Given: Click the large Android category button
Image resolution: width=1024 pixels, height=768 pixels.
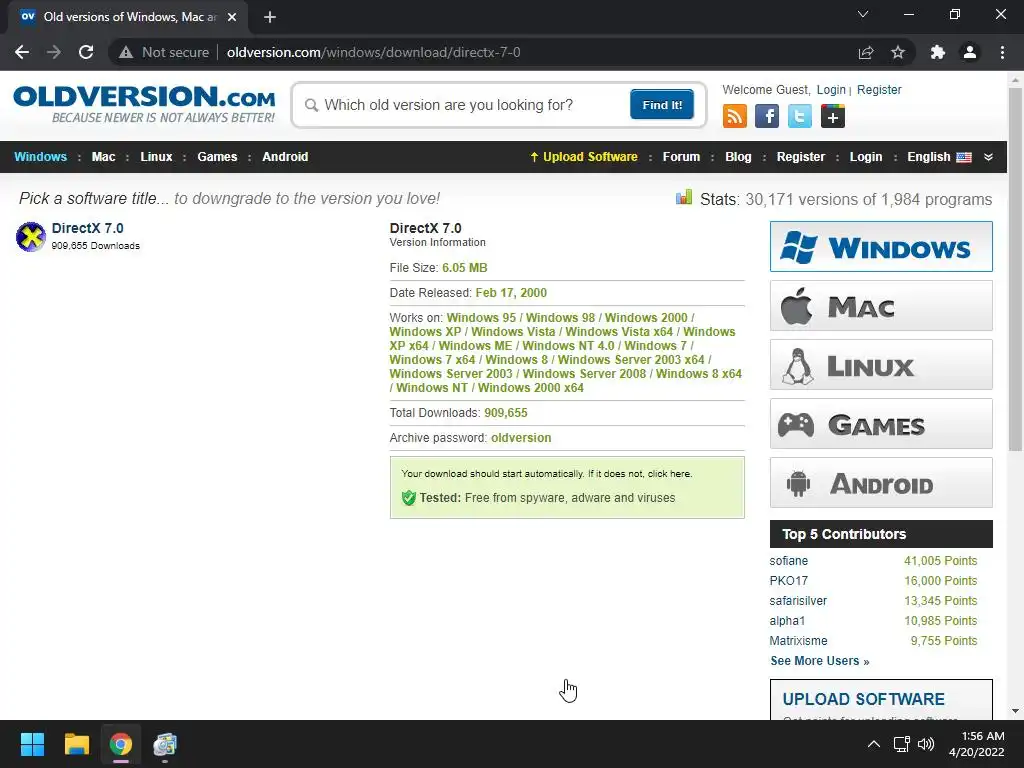Looking at the screenshot, I should [x=881, y=483].
